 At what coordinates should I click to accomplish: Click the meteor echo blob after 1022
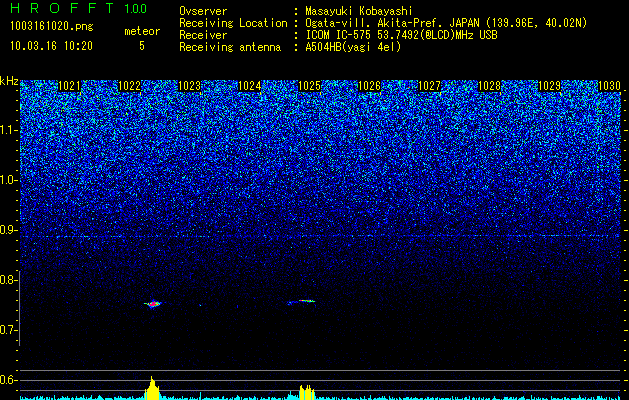[153, 304]
